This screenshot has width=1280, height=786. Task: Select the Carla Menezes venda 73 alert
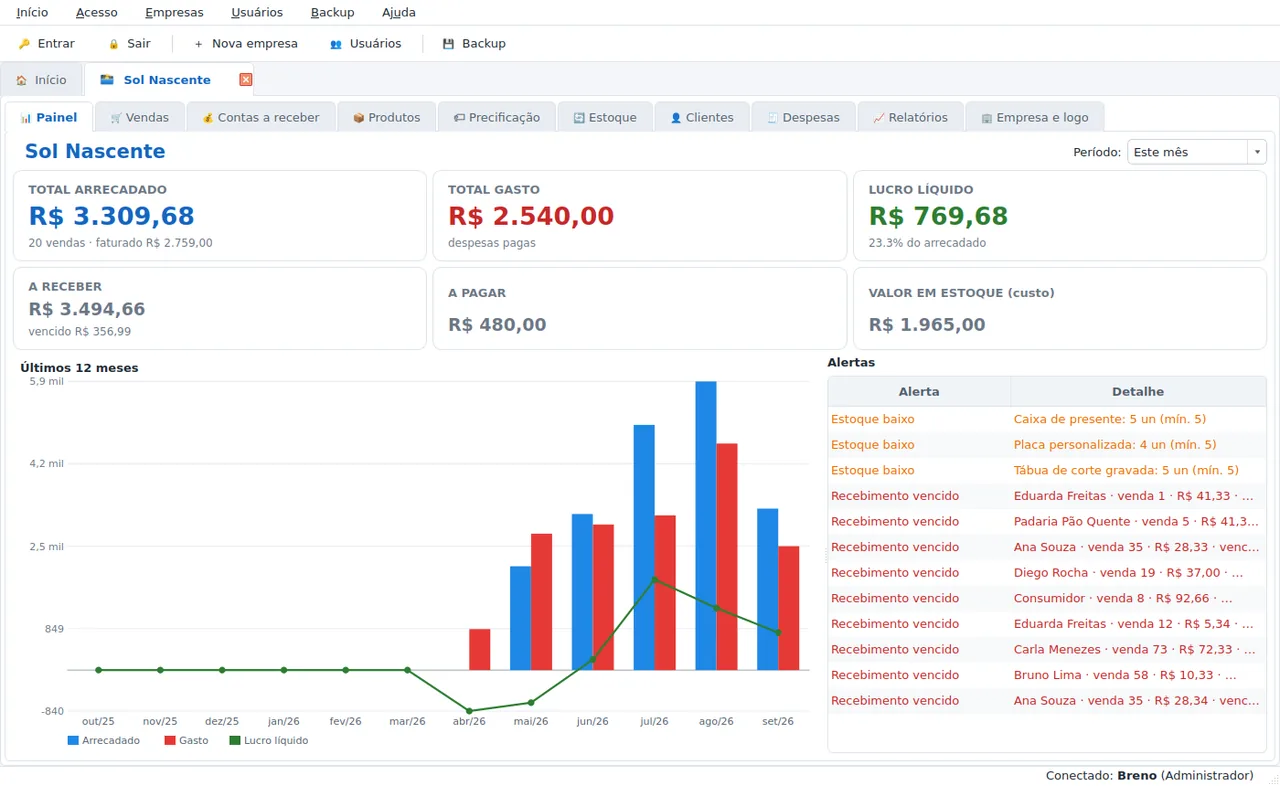pyautogui.click(x=1047, y=650)
